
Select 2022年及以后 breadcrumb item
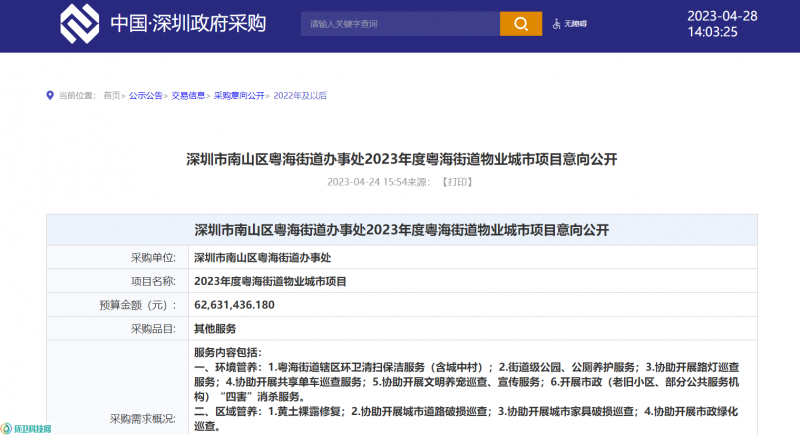click(x=300, y=96)
